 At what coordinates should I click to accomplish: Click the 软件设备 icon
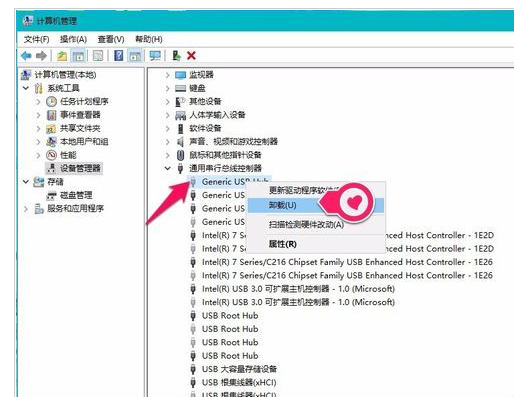coord(180,128)
